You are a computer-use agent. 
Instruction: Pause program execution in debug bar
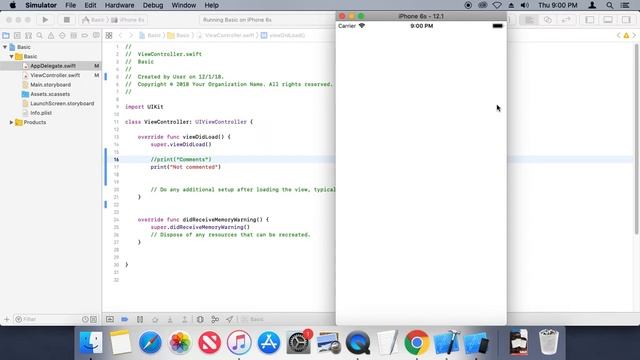(x=140, y=319)
